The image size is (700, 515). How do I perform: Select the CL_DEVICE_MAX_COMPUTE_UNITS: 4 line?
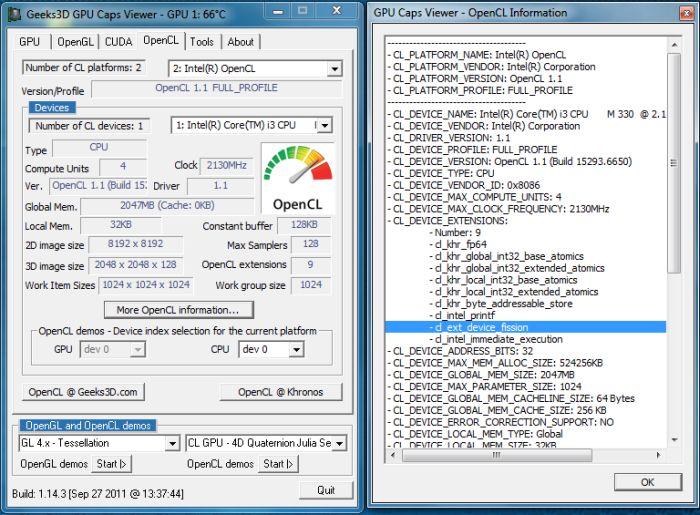474,197
